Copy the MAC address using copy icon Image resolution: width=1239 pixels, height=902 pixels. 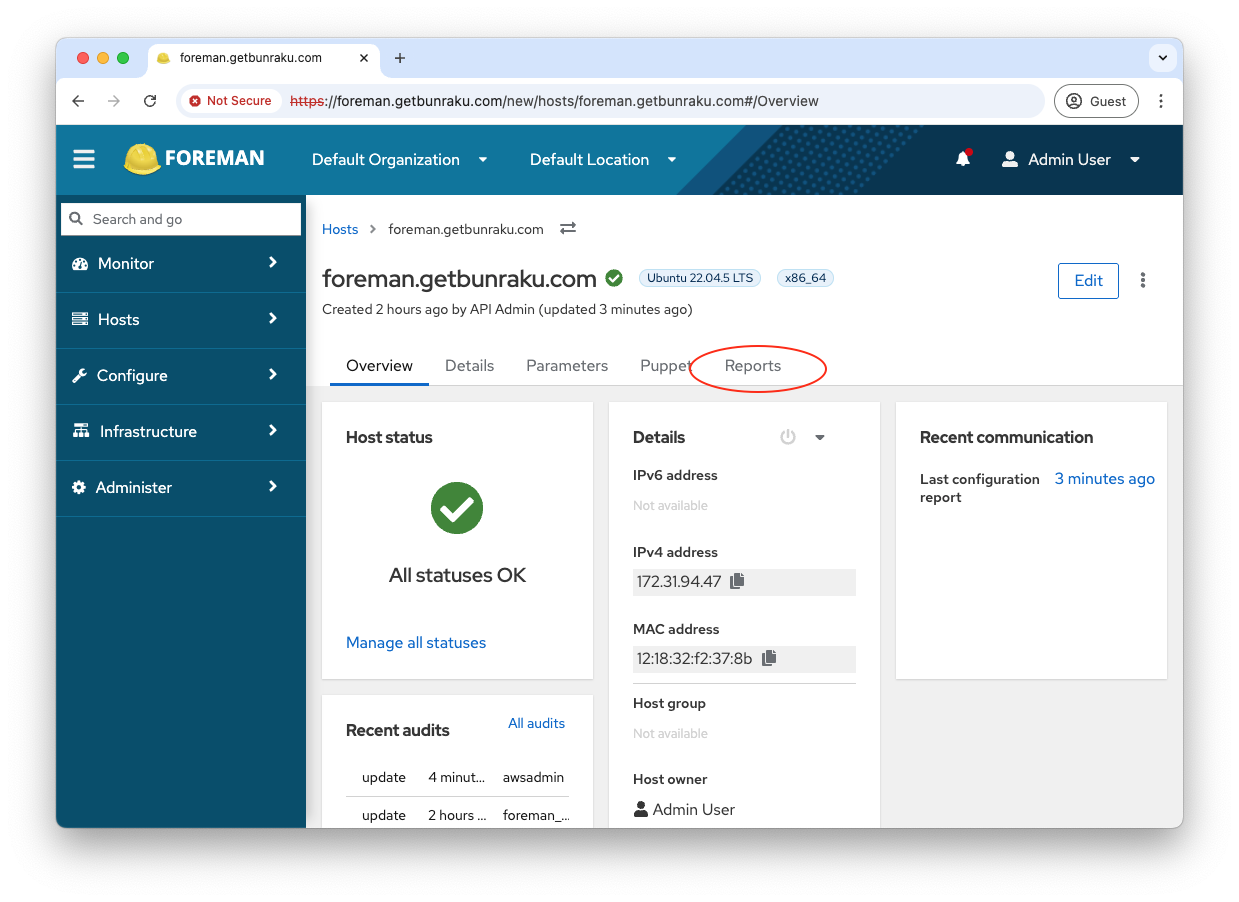pos(769,658)
